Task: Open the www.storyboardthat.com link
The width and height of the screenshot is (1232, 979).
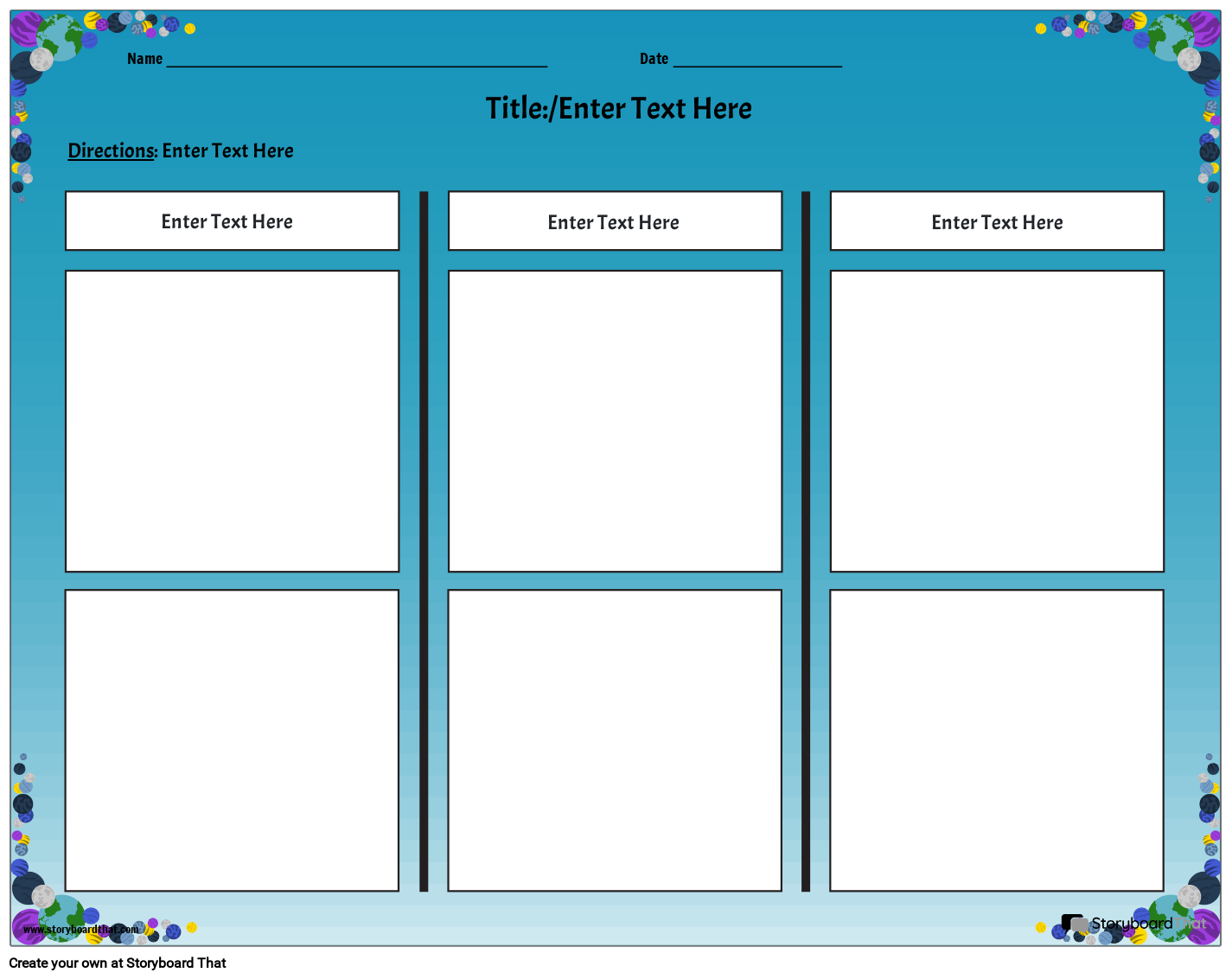Action: (80, 930)
